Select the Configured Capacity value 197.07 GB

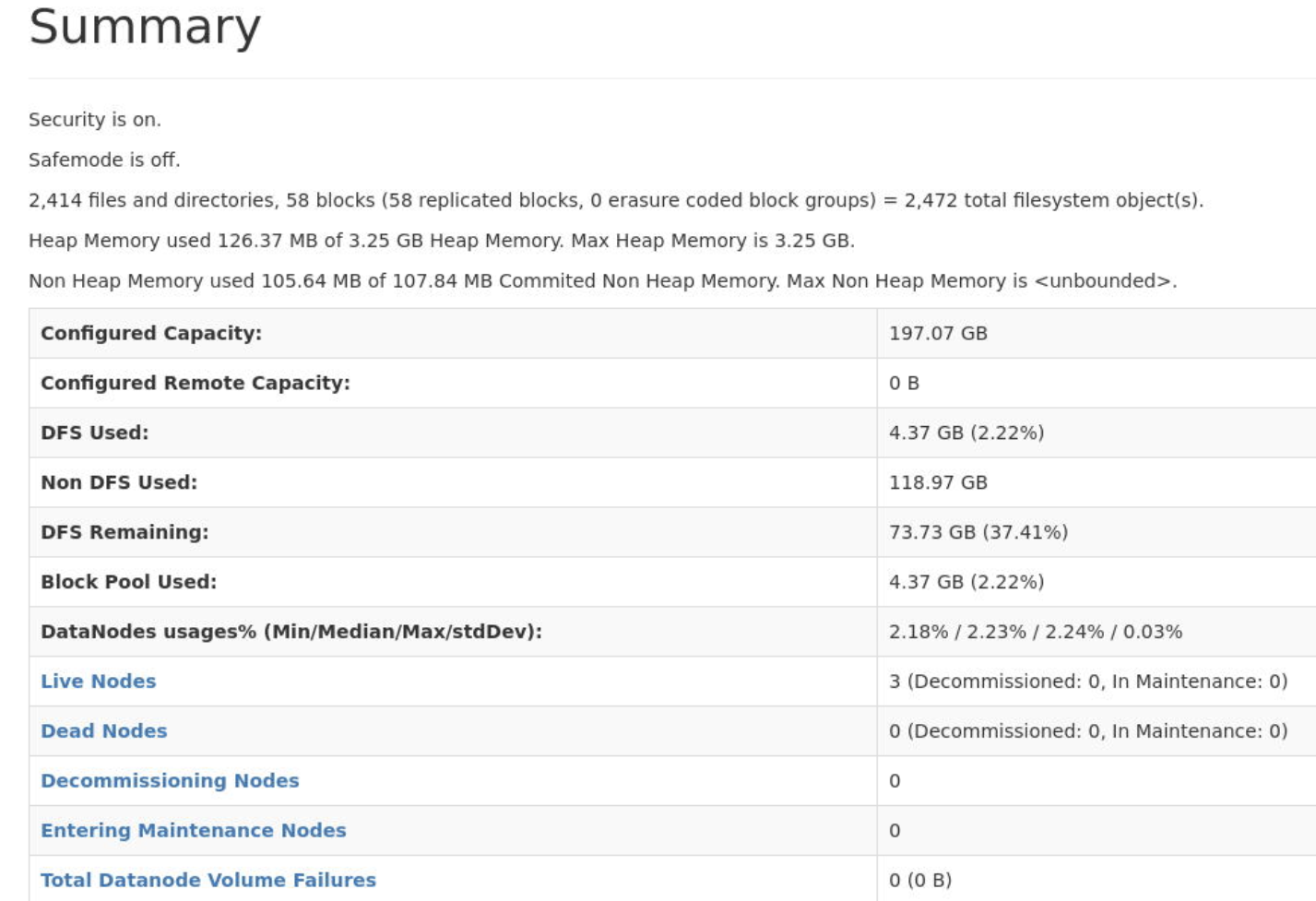pos(938,333)
